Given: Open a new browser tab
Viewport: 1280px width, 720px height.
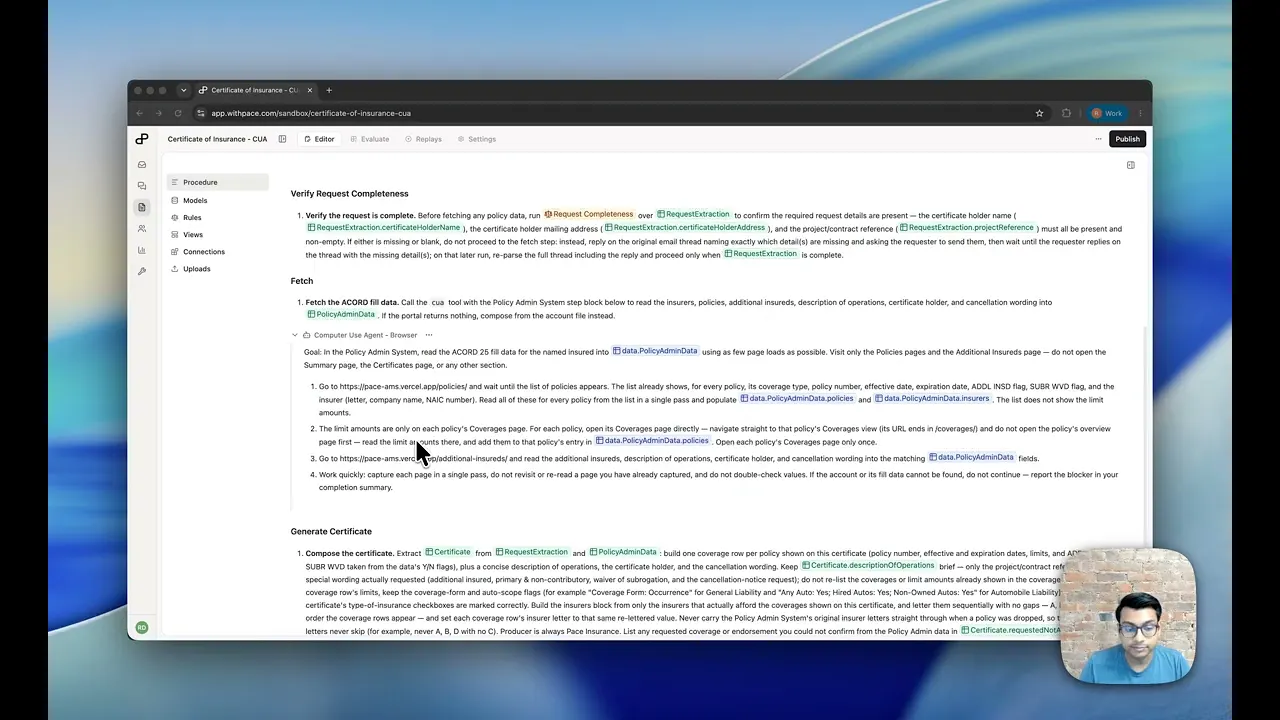Looking at the screenshot, I should 329,90.
